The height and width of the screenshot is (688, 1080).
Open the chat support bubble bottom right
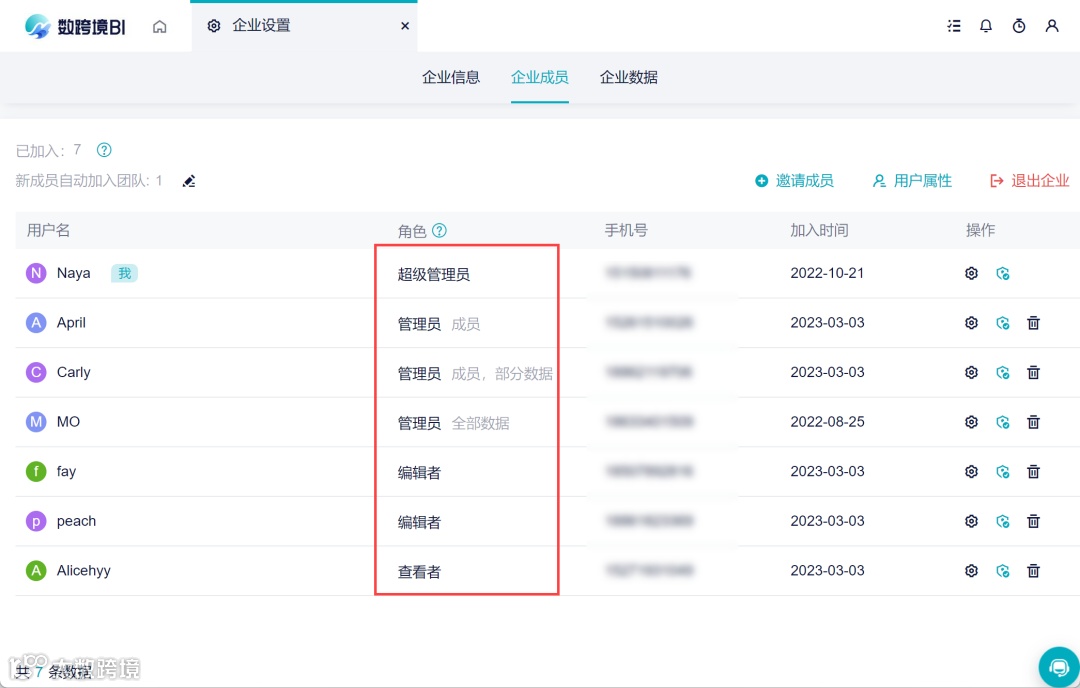(x=1059, y=666)
